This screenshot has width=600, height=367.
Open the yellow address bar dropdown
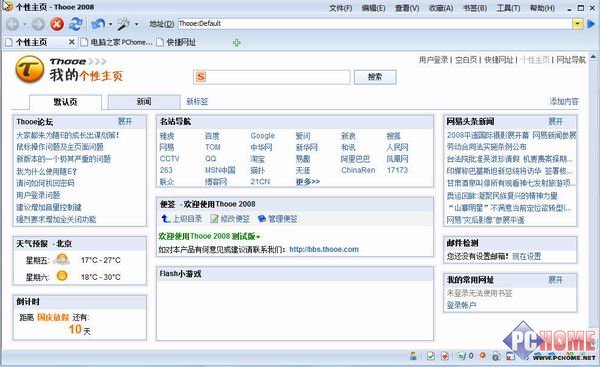click(577, 24)
